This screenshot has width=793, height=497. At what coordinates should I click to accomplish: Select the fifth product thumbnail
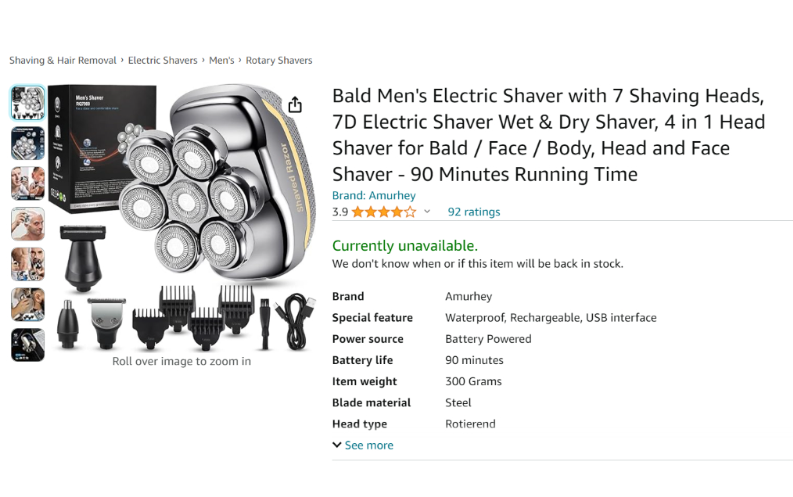point(28,264)
